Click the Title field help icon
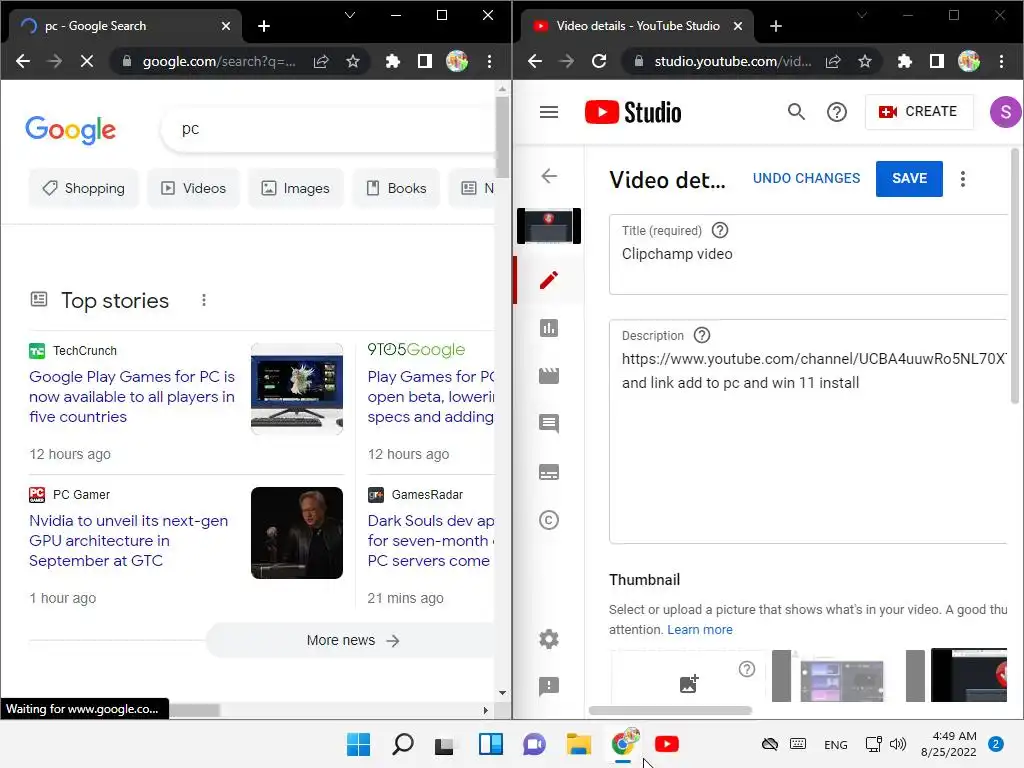The image size is (1024, 768). pyautogui.click(x=720, y=231)
